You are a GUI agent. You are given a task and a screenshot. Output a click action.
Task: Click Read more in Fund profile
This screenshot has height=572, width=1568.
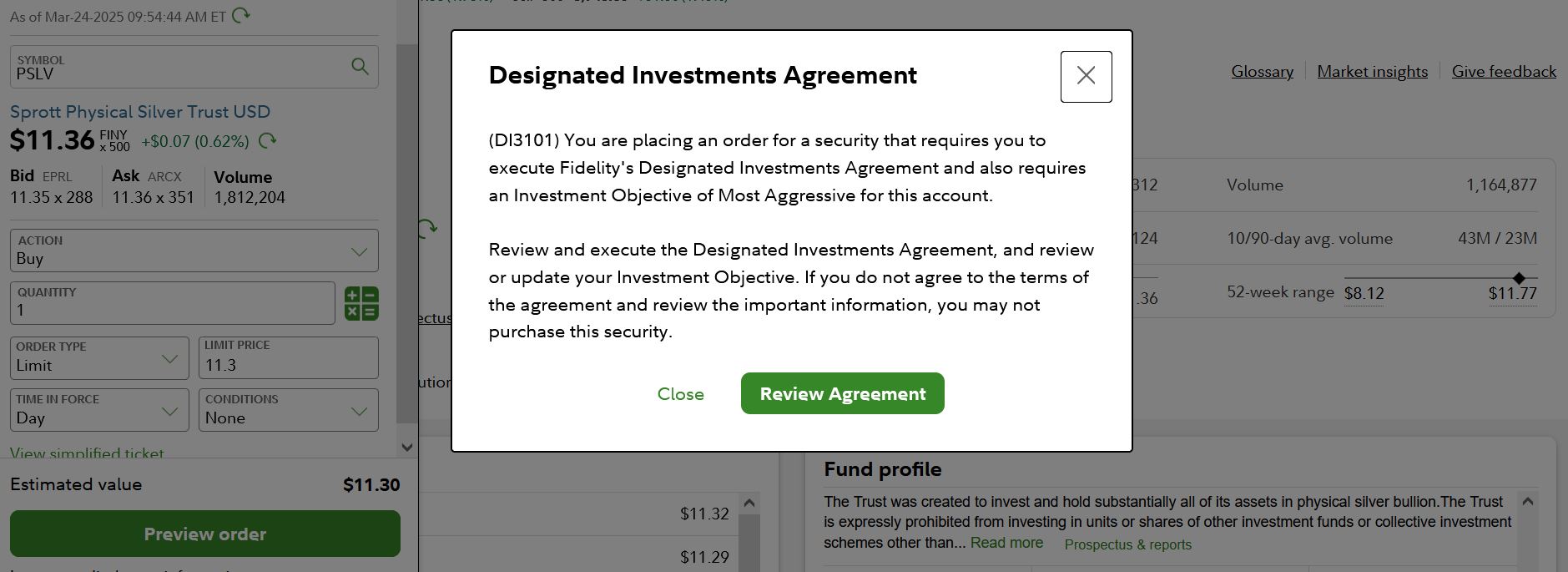(x=1006, y=543)
